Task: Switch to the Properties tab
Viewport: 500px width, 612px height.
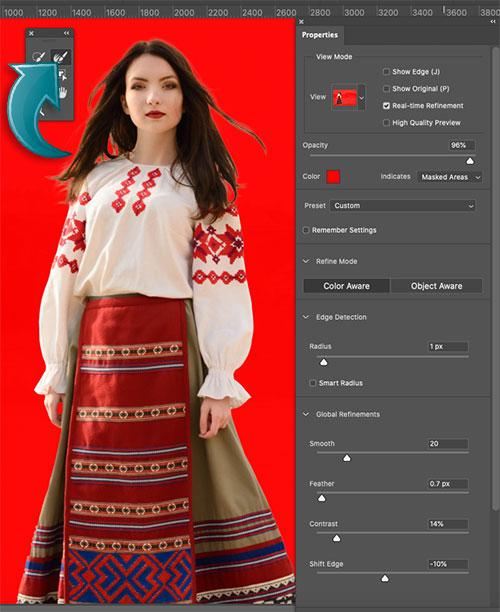Action: pos(320,35)
